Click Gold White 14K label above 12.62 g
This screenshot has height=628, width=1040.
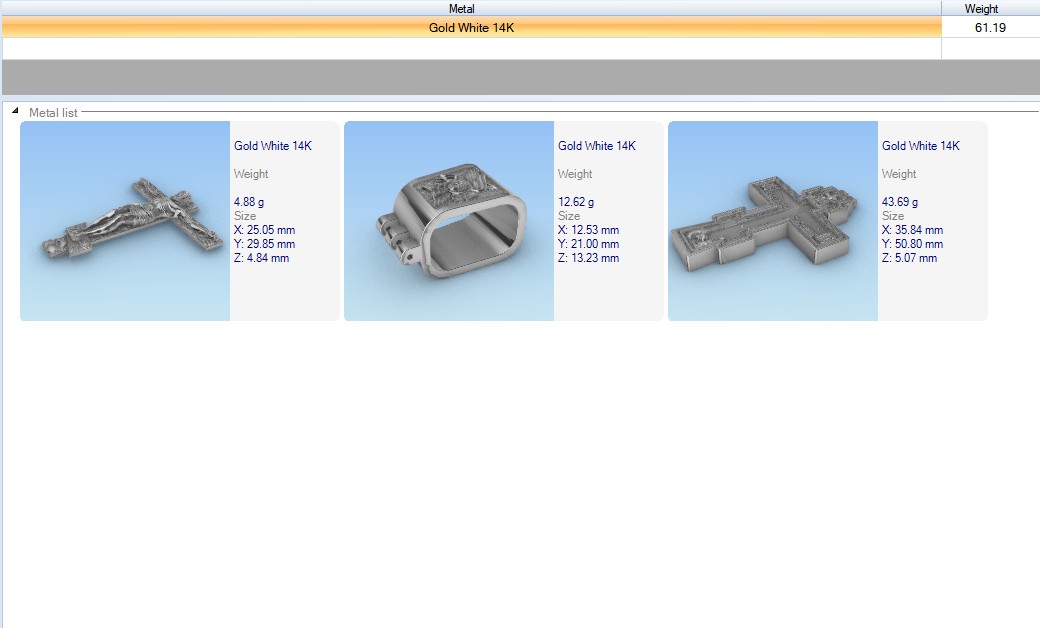pos(597,146)
